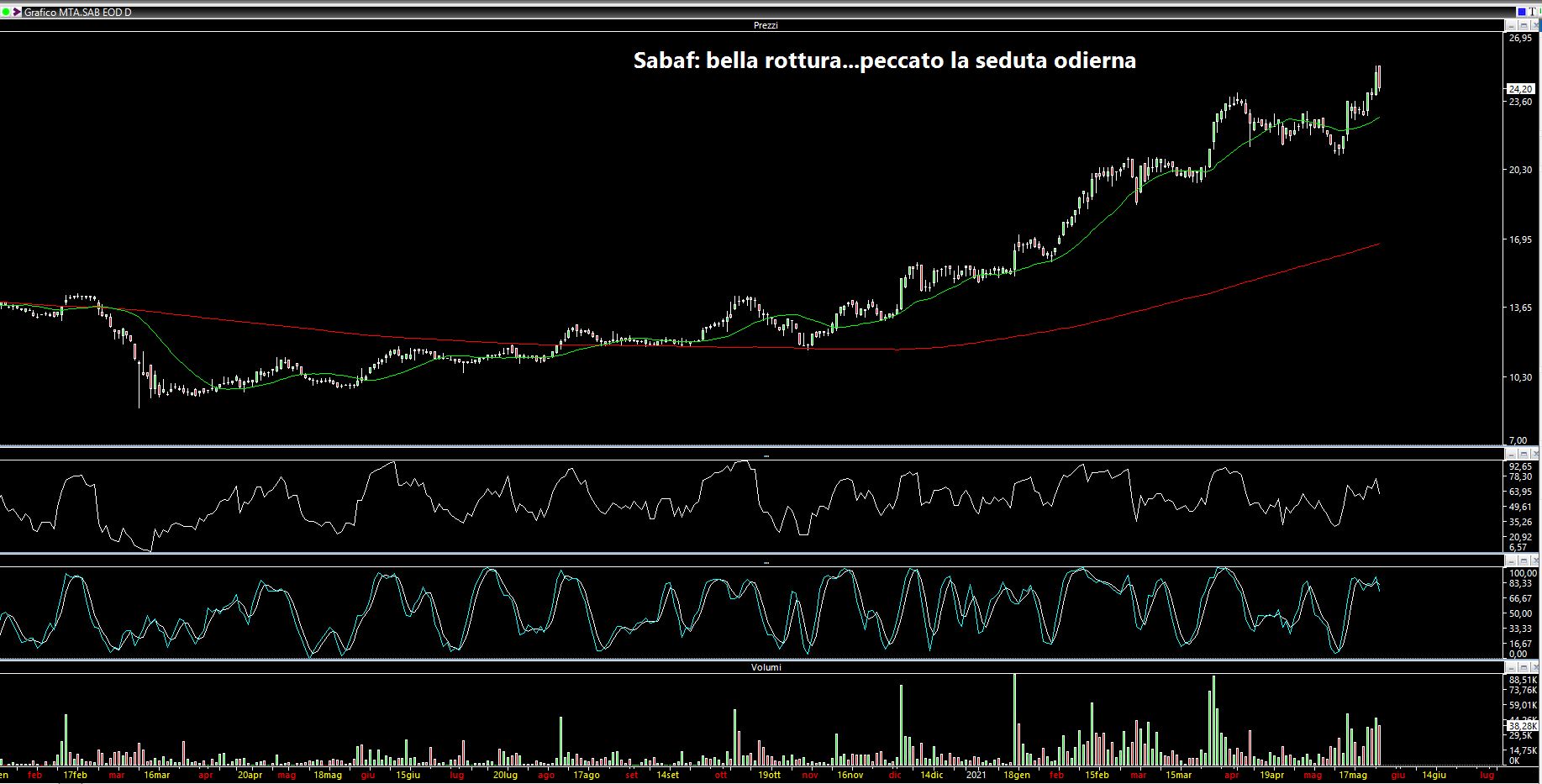The height and width of the screenshot is (784, 1542).
Task: Click the 14set date on time axis
Action: pos(667,775)
